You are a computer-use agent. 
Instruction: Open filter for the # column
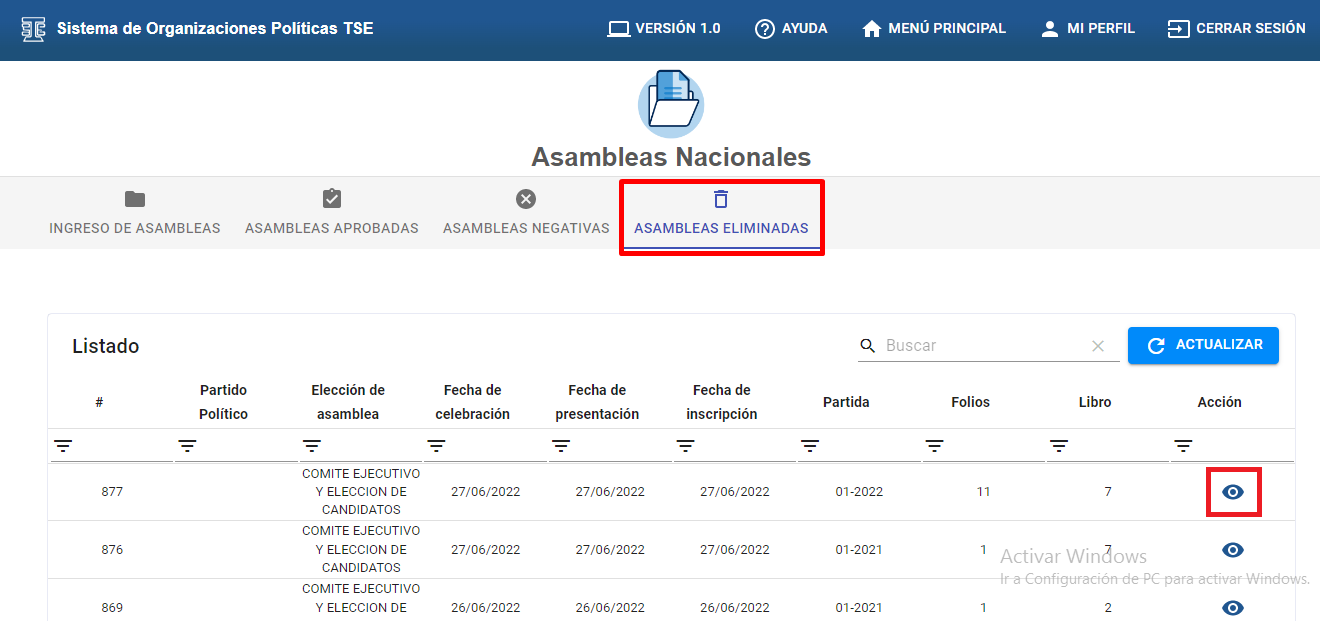(x=63, y=446)
